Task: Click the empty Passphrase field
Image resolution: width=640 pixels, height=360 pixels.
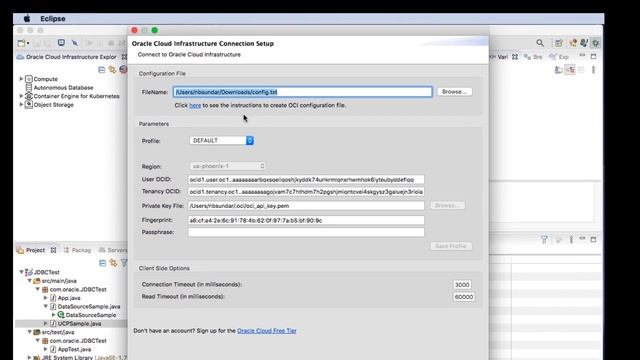Action: pos(306,232)
